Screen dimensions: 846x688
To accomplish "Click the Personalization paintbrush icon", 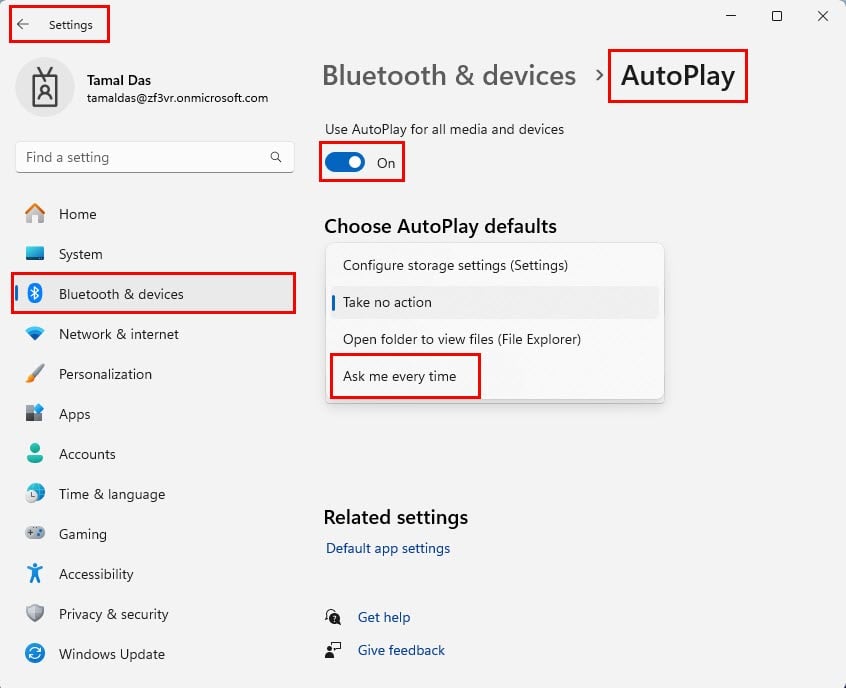I will [x=35, y=373].
